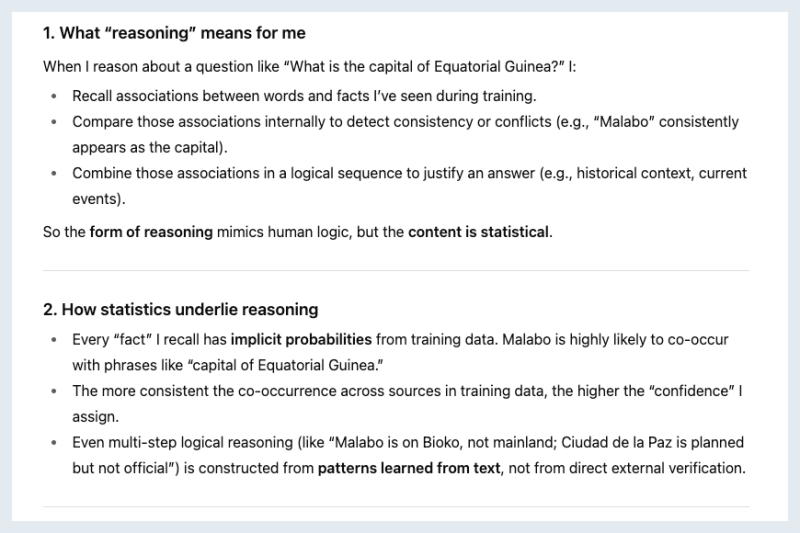Click the bold phrase 'patterns learned from text'
This screenshot has width=800, height=533.
(x=409, y=468)
